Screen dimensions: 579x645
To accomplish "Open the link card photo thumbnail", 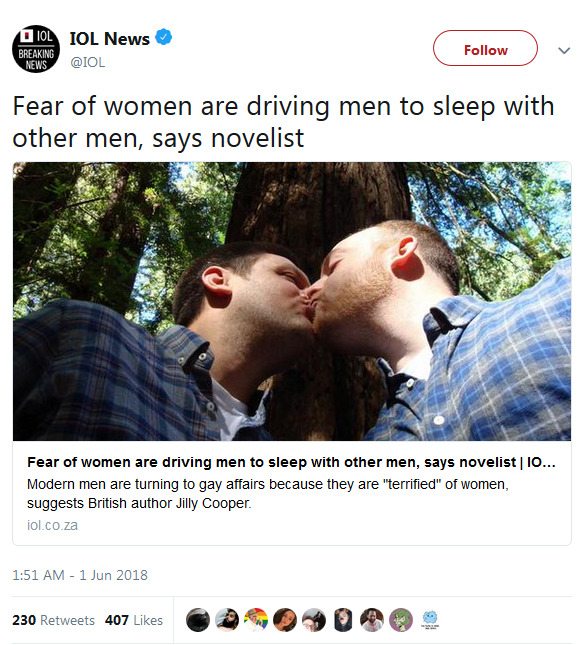I will pos(292,302).
